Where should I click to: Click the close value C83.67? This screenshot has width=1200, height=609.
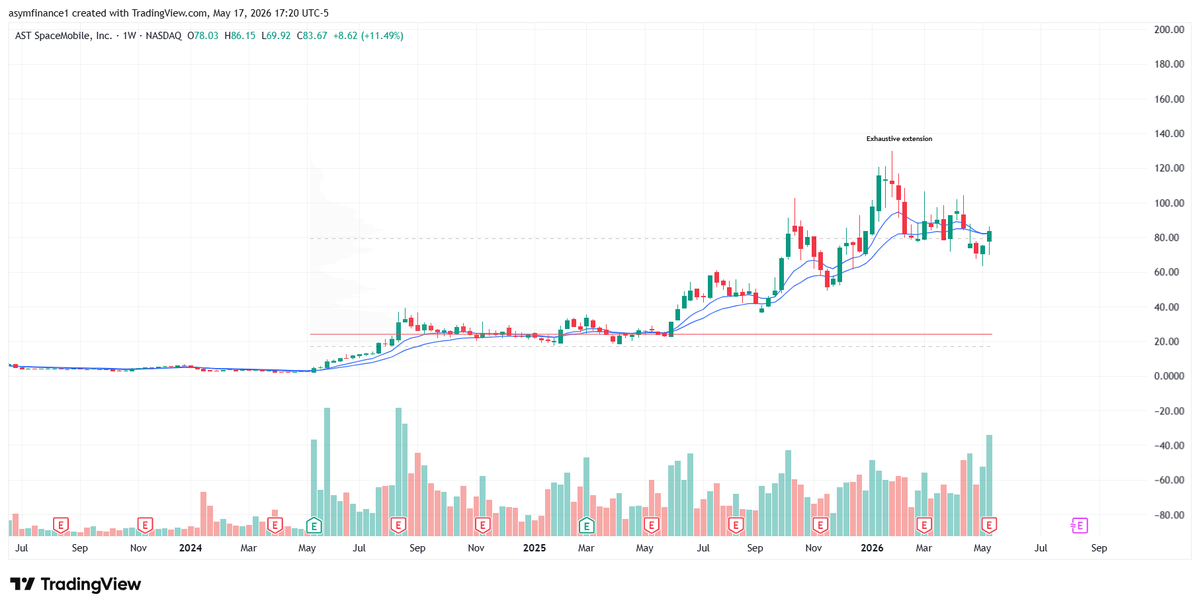(x=311, y=36)
